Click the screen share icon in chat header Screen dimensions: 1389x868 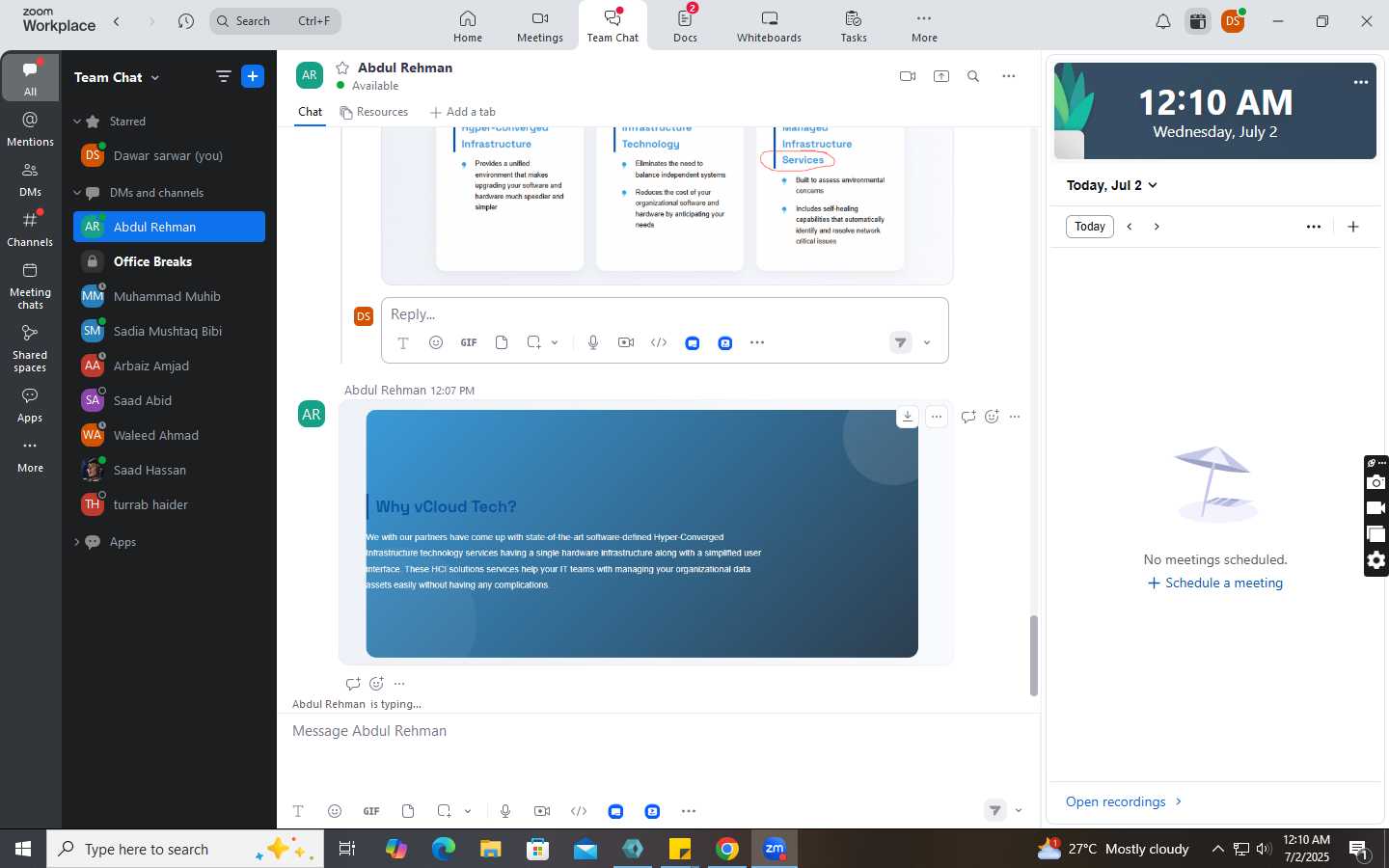point(941,76)
